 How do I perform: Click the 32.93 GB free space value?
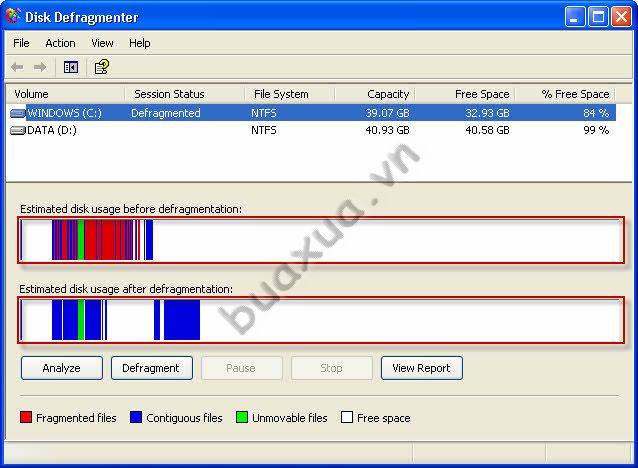tap(487, 113)
